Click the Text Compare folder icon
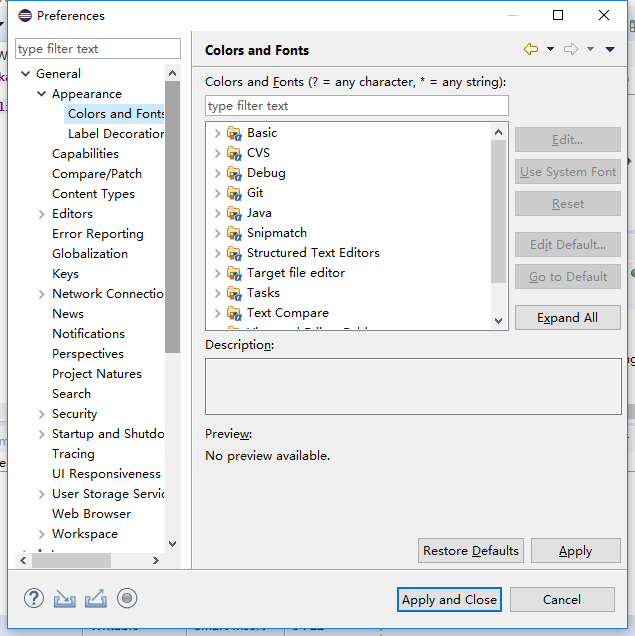Screen dimensions: 635x636 (x=234, y=313)
